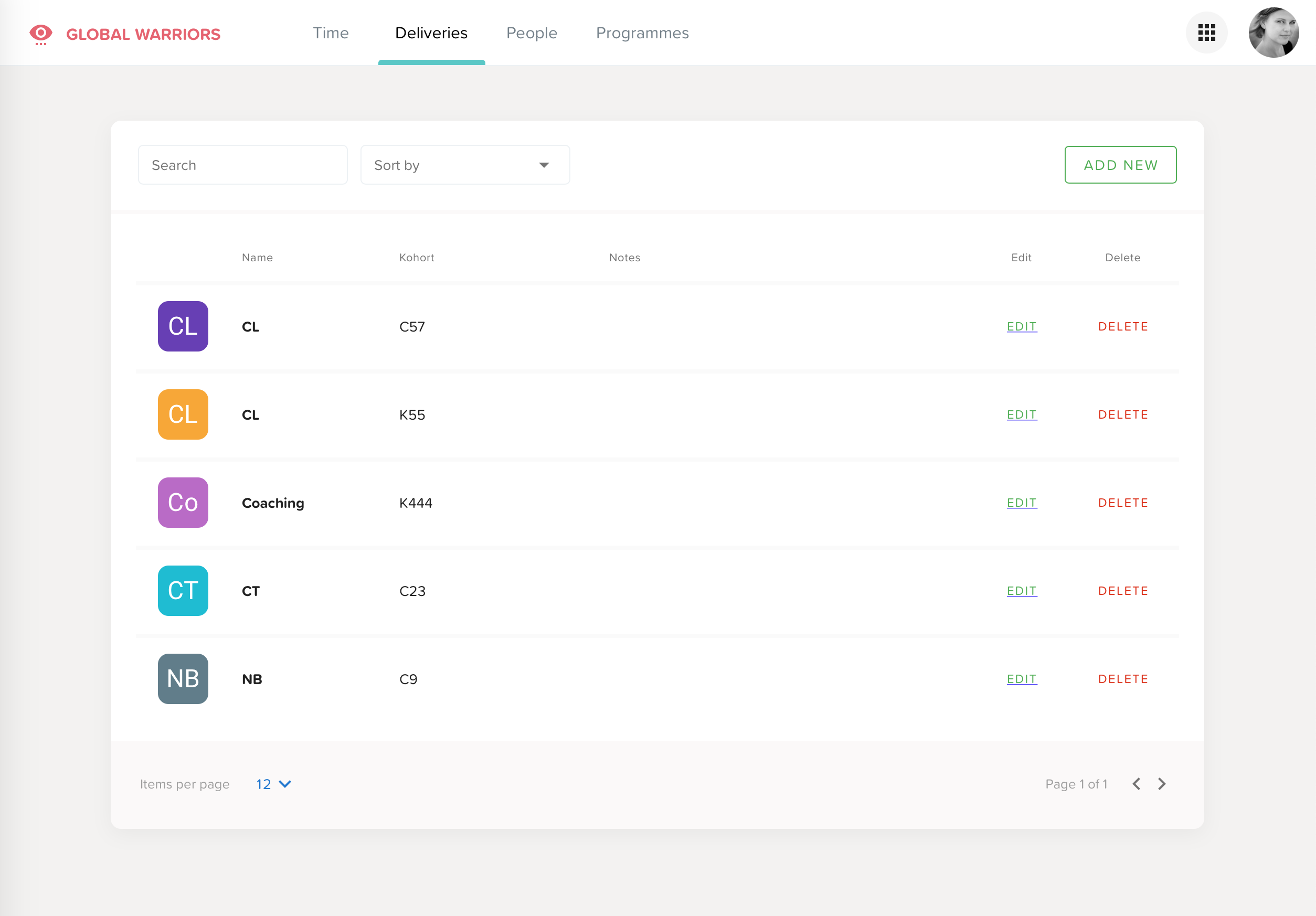Click the pink Co Coaching avatar
The width and height of the screenshot is (1316, 916).
click(183, 503)
